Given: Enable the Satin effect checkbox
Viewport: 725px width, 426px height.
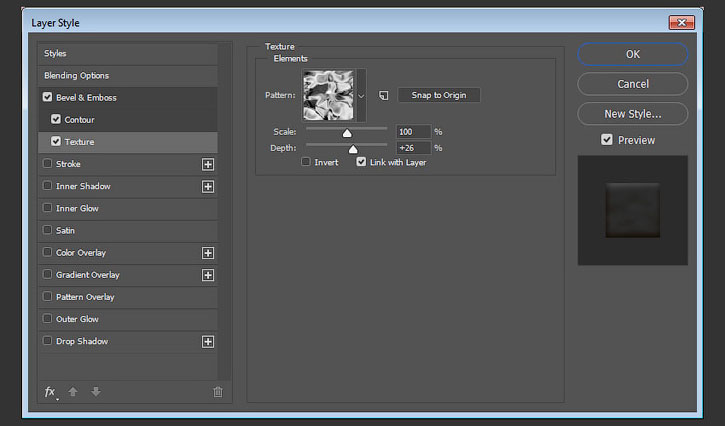Looking at the screenshot, I should (47, 231).
